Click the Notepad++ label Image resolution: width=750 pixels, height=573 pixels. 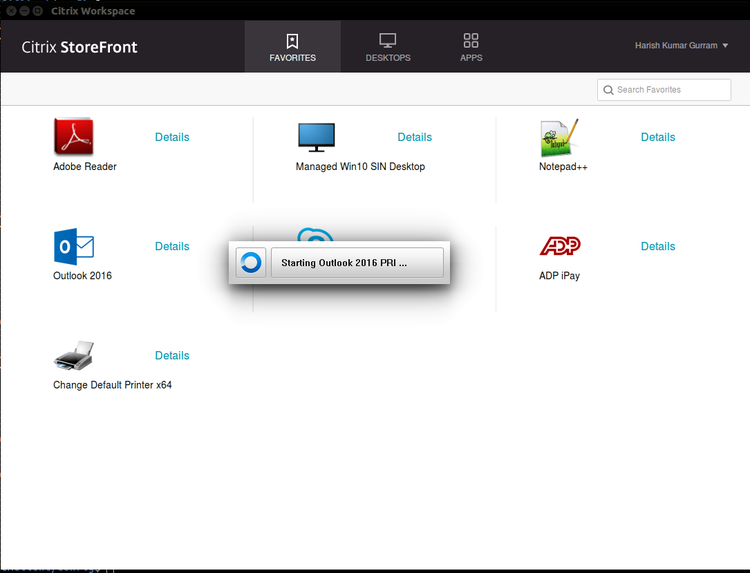click(563, 166)
